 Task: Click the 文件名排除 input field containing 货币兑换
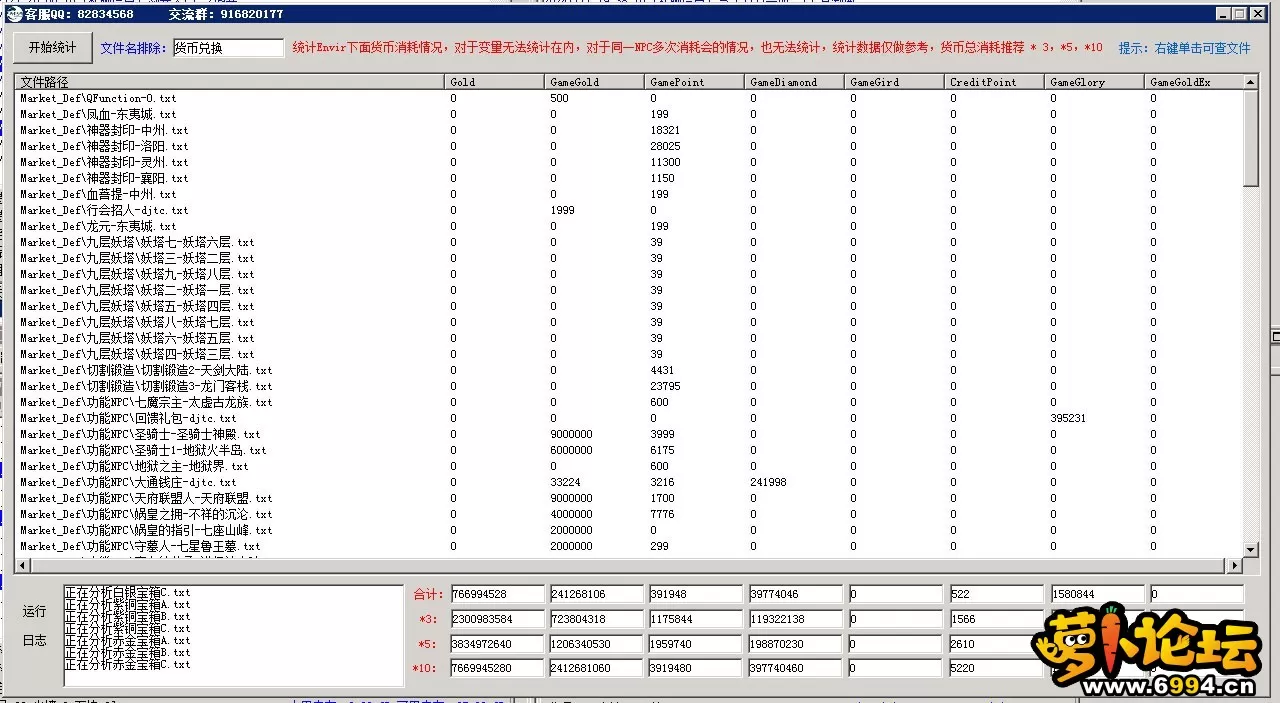click(x=228, y=48)
